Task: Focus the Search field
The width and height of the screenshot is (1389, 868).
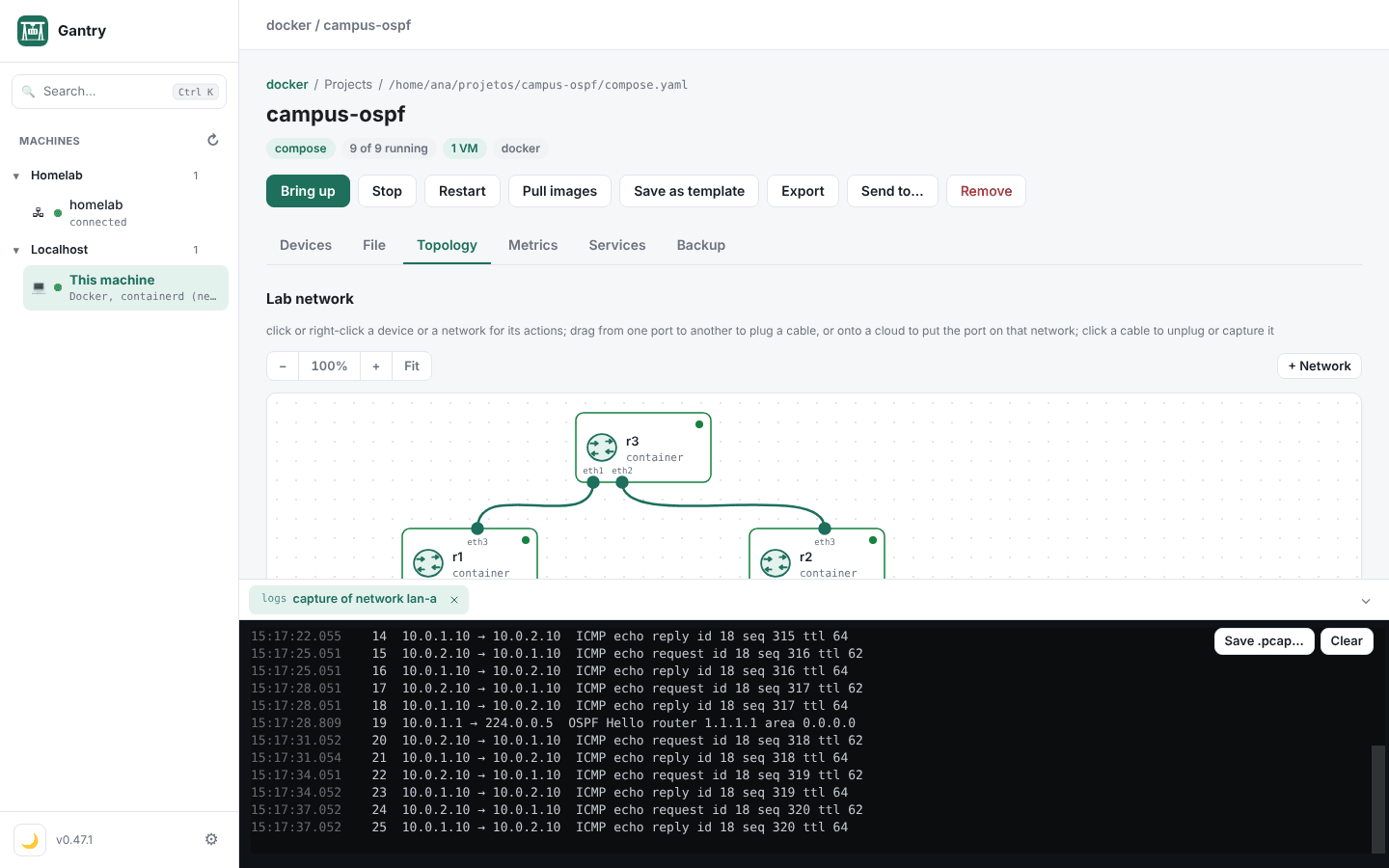Action: tap(119, 92)
